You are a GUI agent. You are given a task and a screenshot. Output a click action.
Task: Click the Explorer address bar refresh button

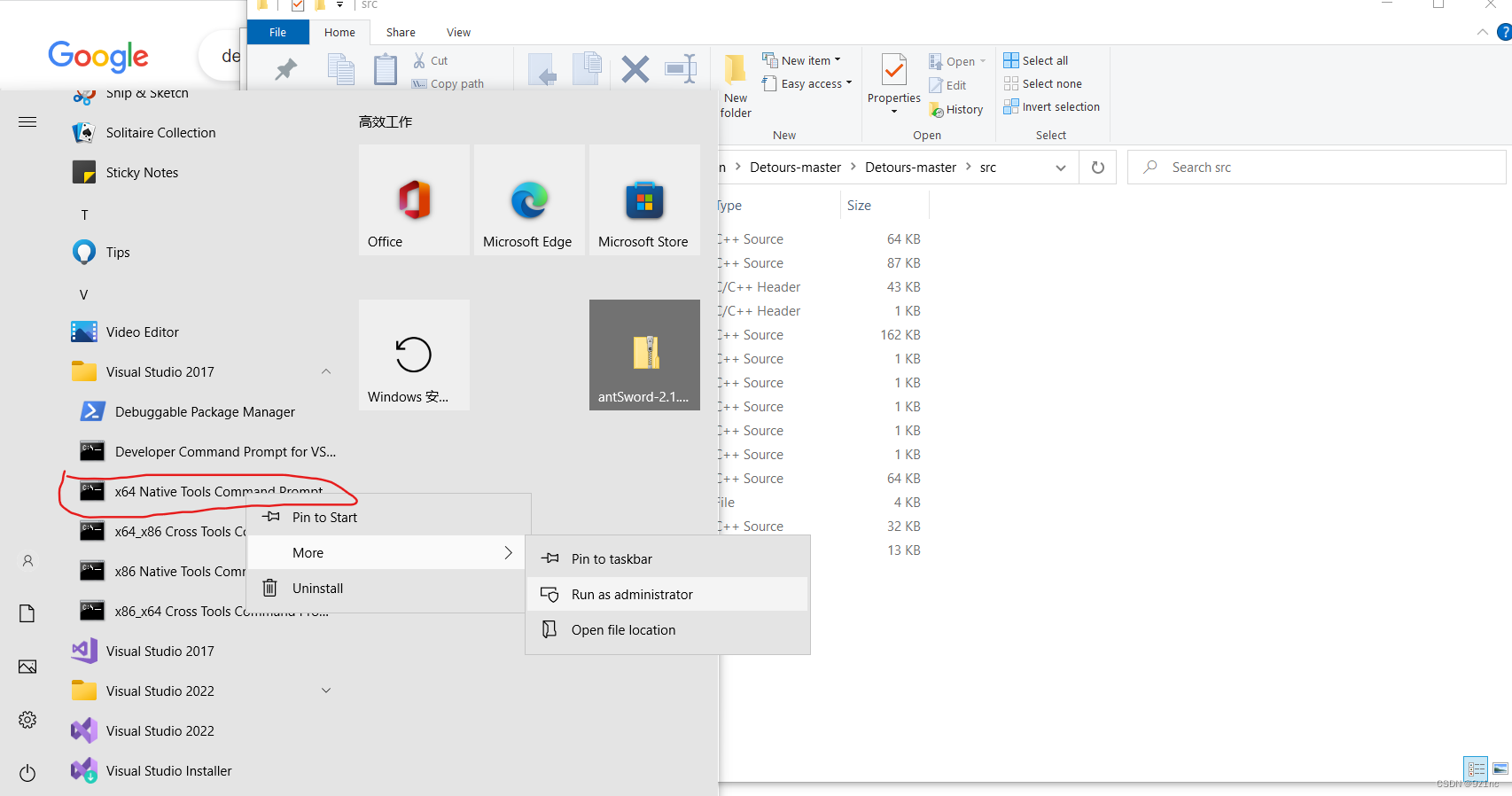pyautogui.click(x=1098, y=168)
